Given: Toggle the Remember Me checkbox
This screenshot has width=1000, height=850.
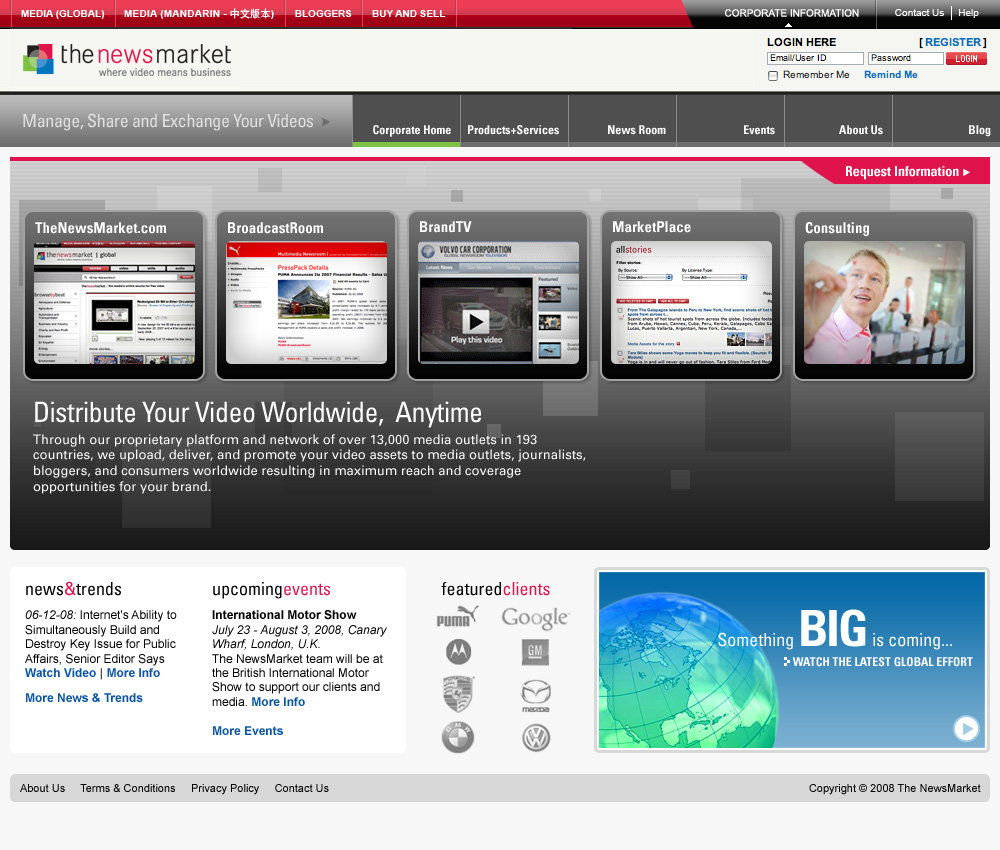Looking at the screenshot, I should (x=773, y=76).
